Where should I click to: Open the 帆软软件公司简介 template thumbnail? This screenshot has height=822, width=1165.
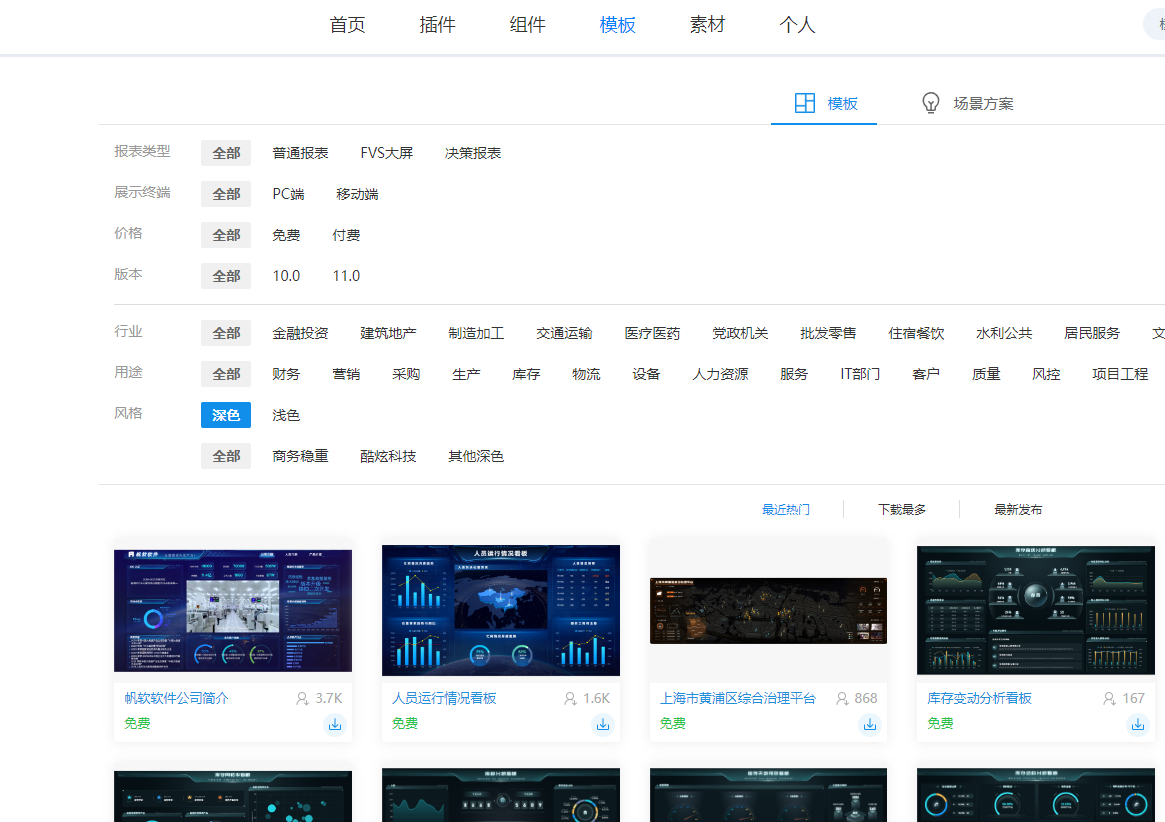pyautogui.click(x=233, y=610)
